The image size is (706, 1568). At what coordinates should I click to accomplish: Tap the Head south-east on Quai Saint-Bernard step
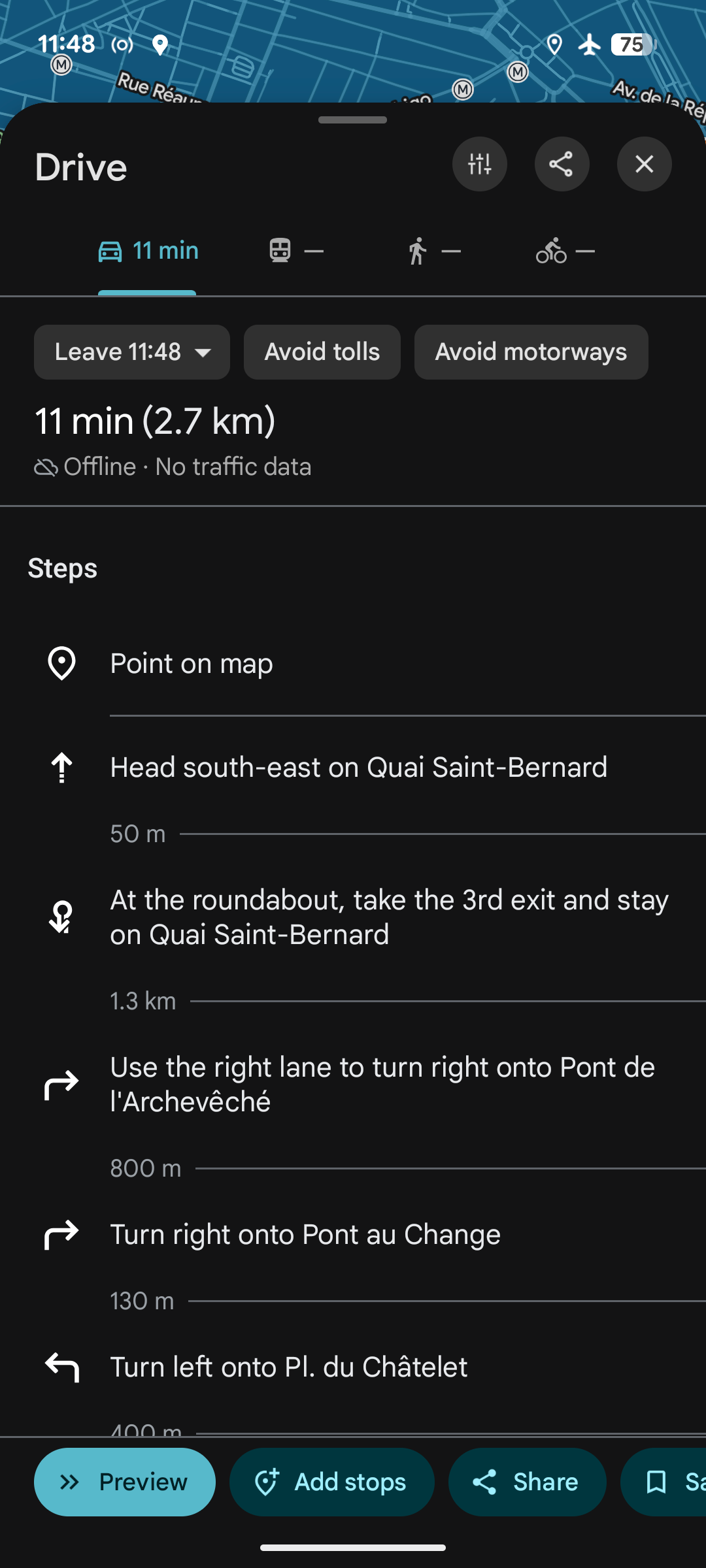coord(358,768)
